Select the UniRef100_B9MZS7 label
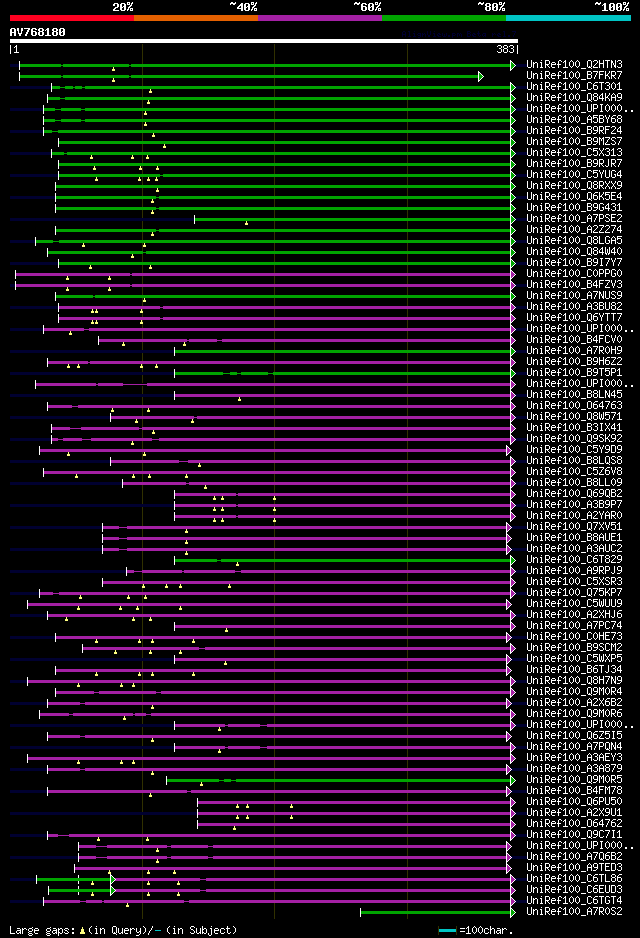This screenshot has width=640, height=938. (x=574, y=142)
